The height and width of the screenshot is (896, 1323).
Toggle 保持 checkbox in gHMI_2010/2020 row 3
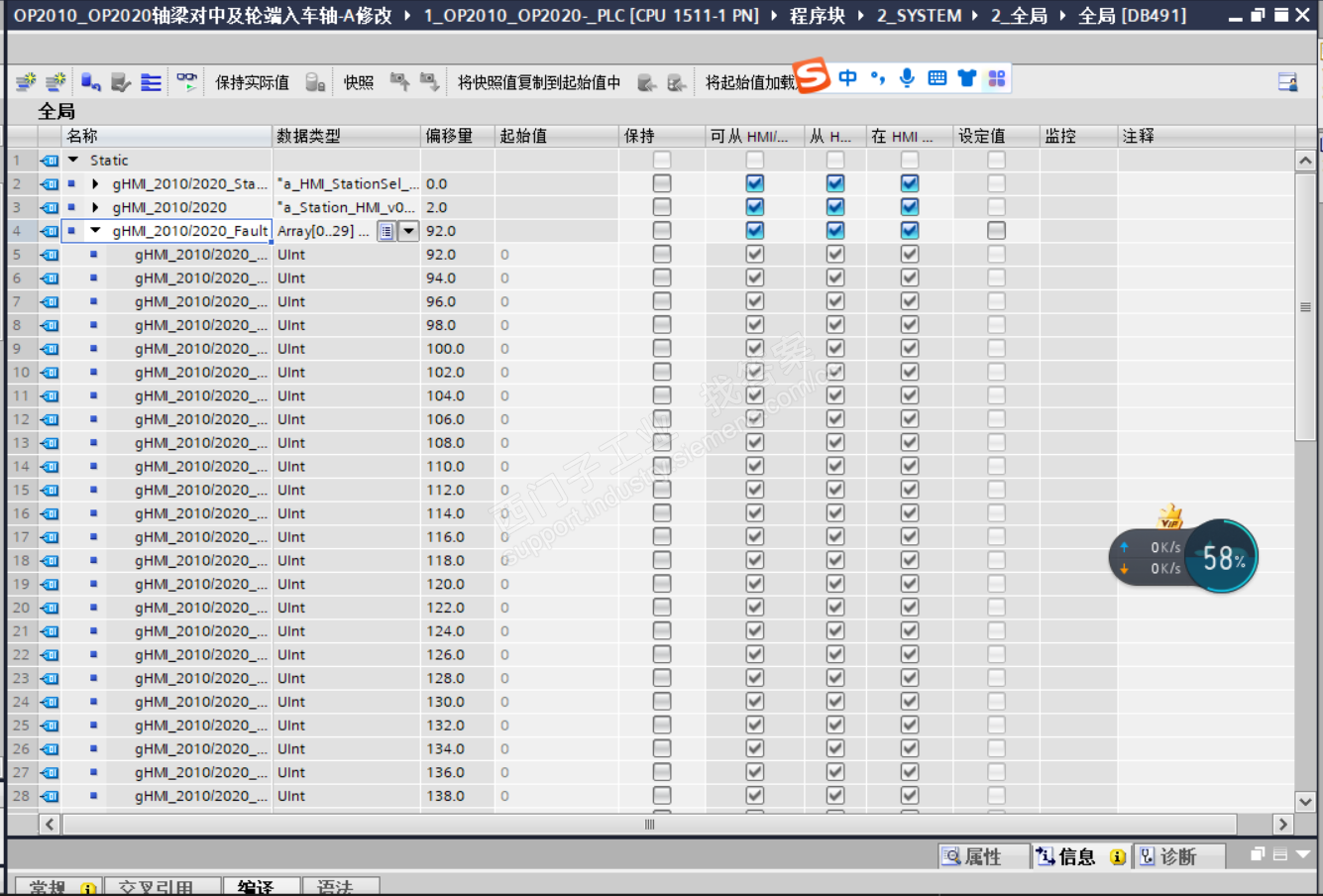[662, 207]
